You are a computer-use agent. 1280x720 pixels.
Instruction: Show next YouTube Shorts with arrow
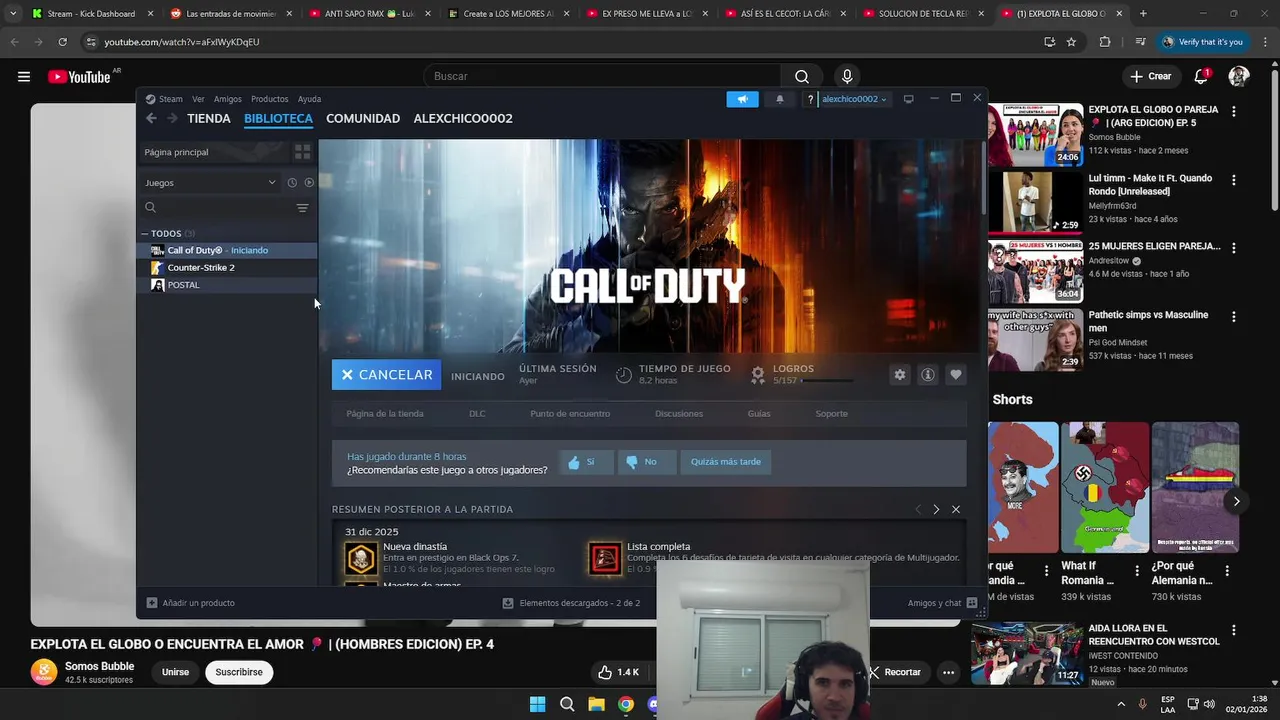coord(1236,502)
